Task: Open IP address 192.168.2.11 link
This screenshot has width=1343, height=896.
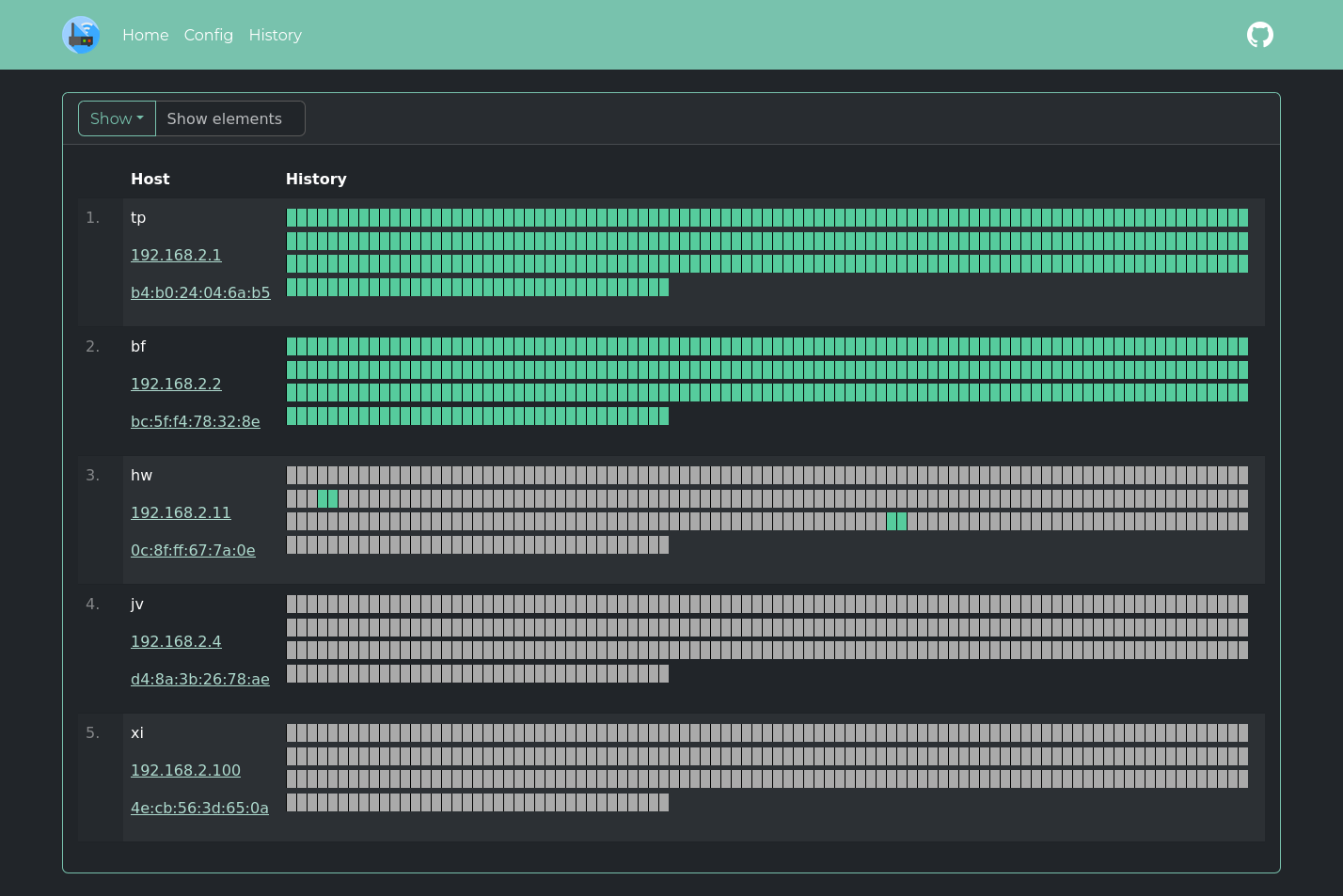Action: pyautogui.click(x=181, y=512)
